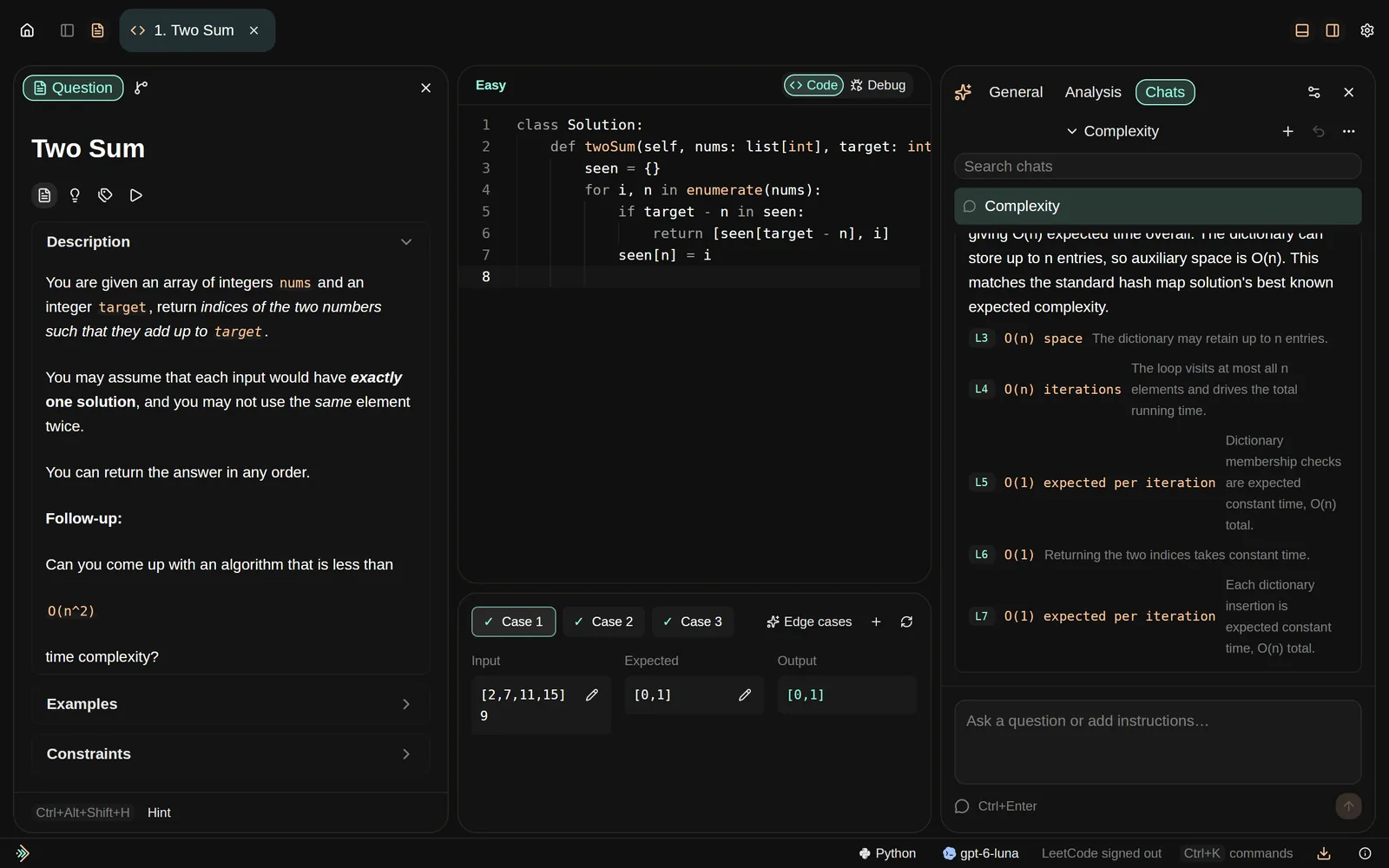
Task: Click the L6 line badge
Action: point(981,555)
